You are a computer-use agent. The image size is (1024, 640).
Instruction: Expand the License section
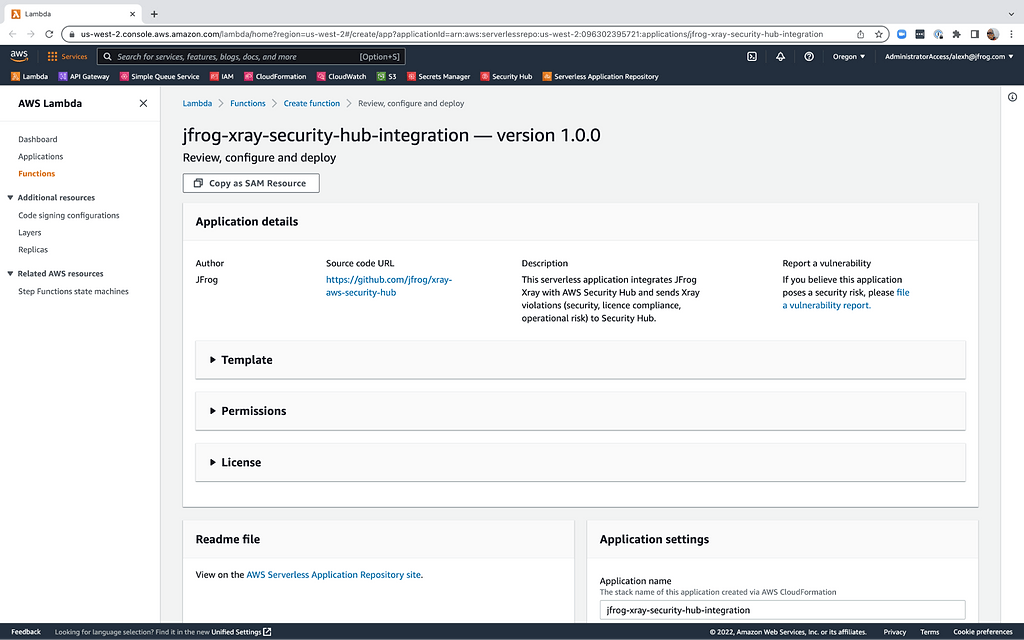[x=240, y=463]
